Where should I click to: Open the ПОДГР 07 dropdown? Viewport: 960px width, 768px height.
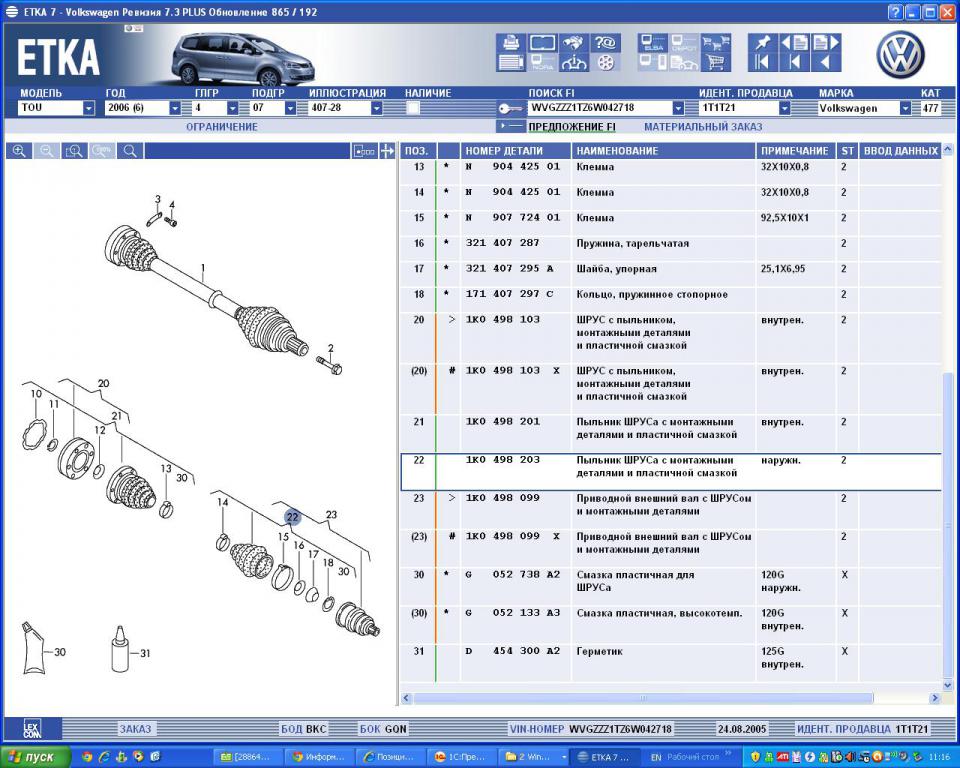pyautogui.click(x=290, y=108)
